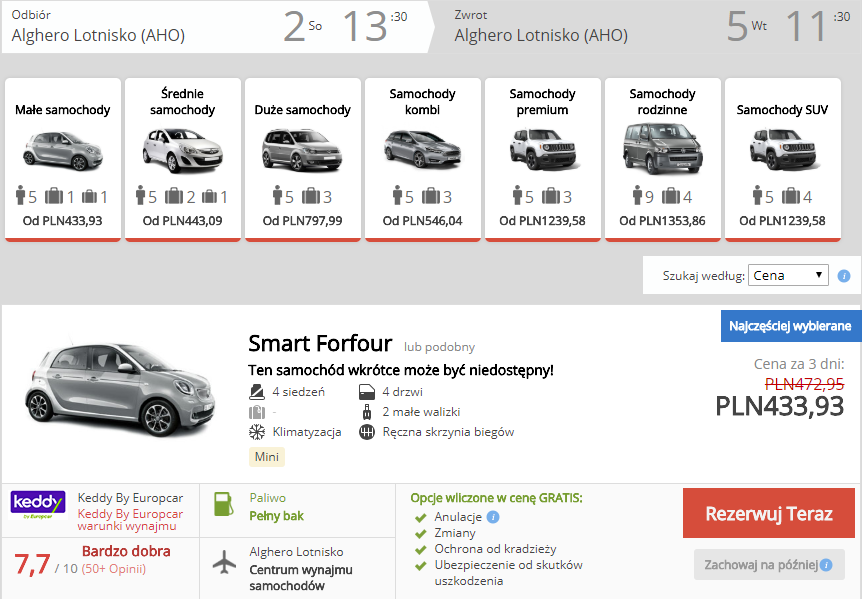Click the gearbox icon by Ręczna skrzynia biegów
The width and height of the screenshot is (862, 599).
(367, 432)
